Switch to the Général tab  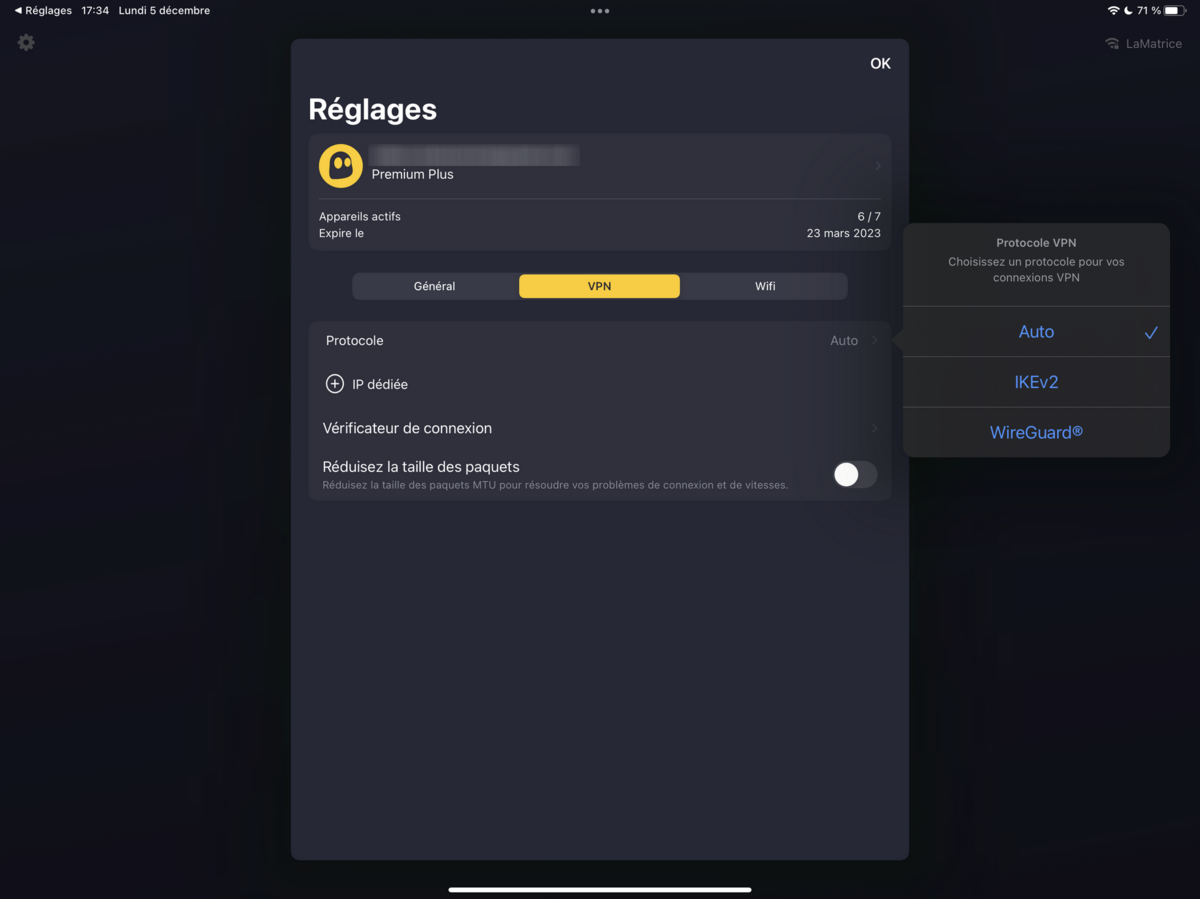pos(435,286)
